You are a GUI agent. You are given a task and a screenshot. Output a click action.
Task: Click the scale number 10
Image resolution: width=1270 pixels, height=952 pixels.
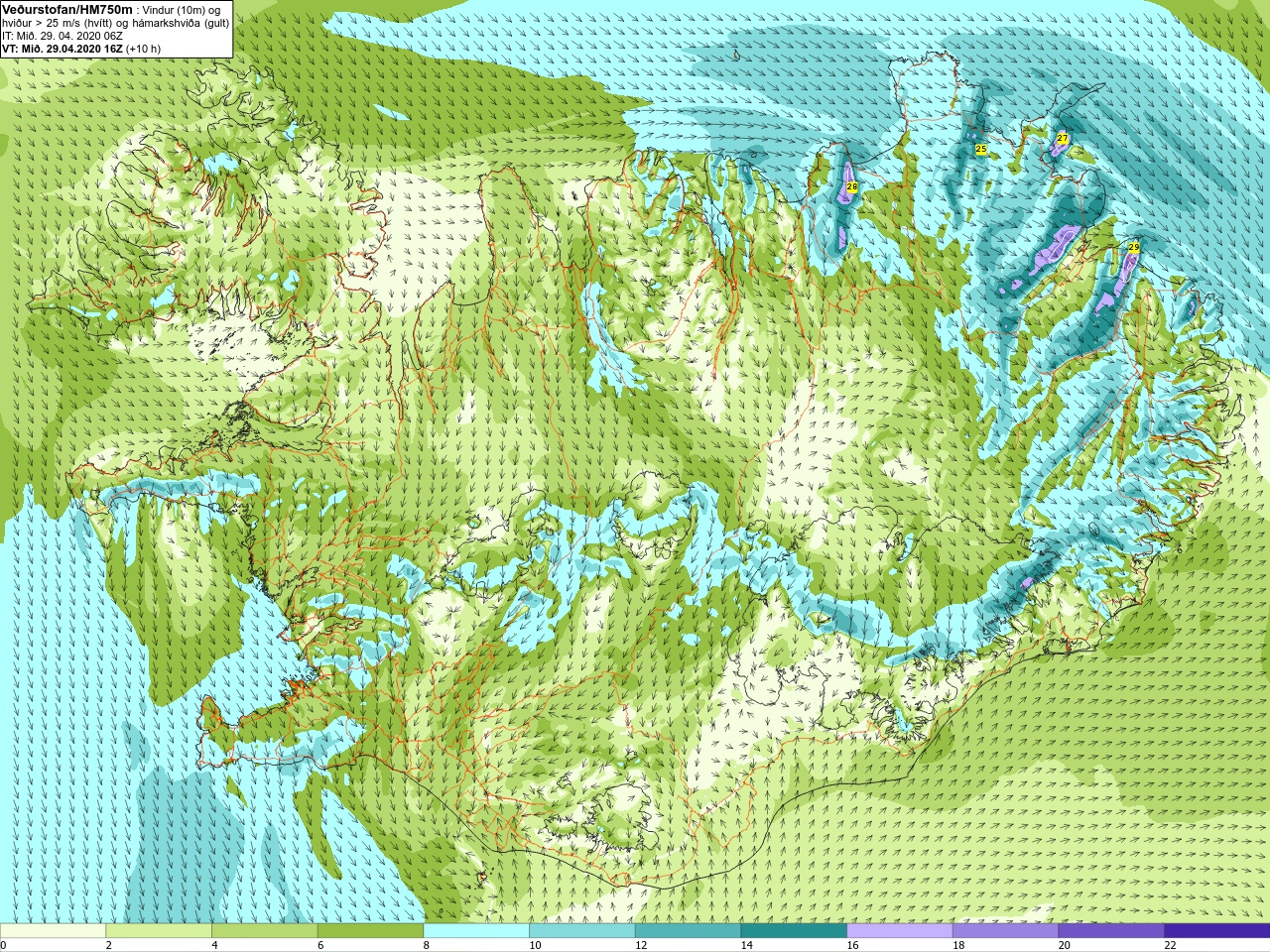pyautogui.click(x=535, y=945)
